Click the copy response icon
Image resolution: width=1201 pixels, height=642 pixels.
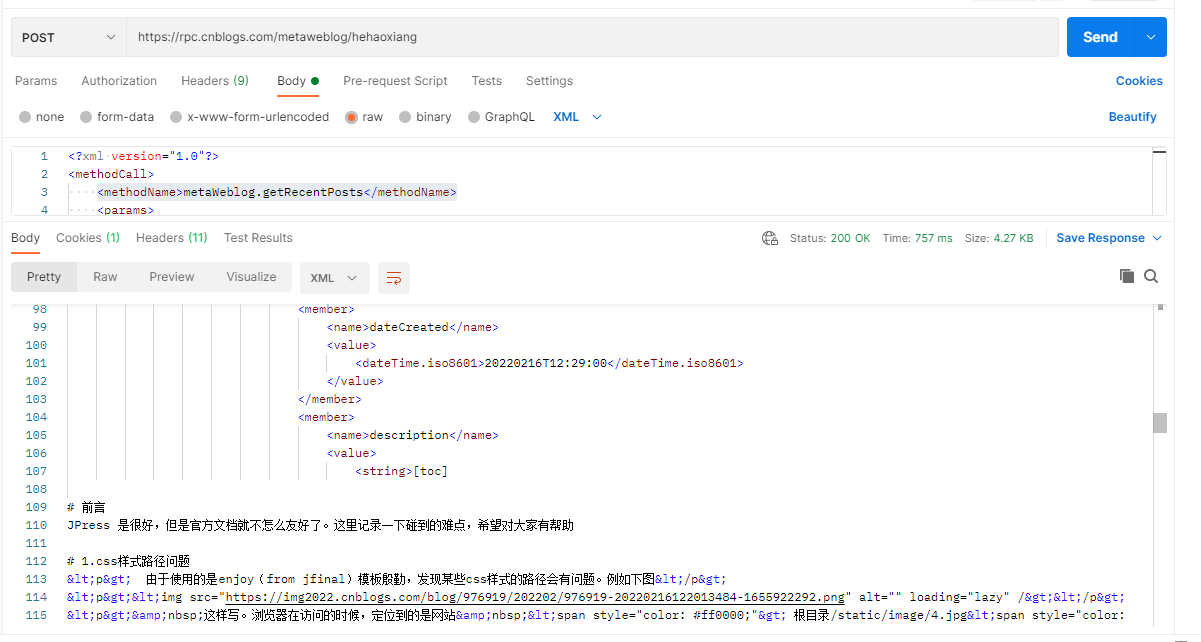[1127, 277]
